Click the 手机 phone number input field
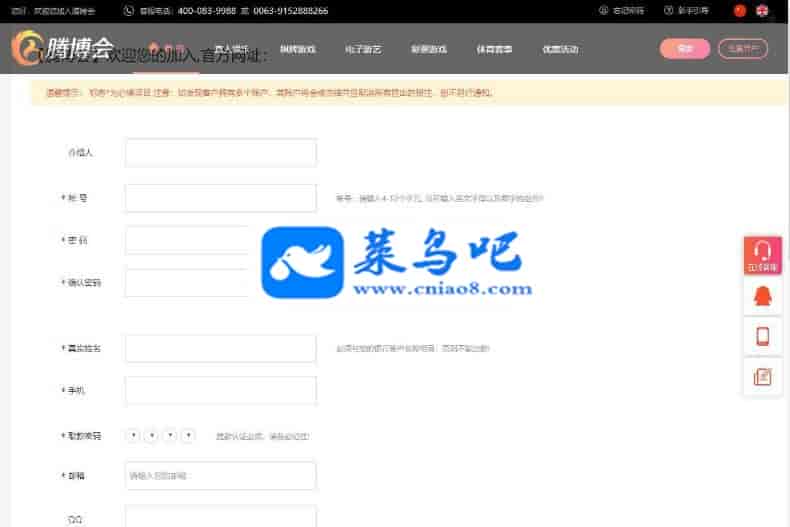The image size is (790, 527). tap(221, 390)
